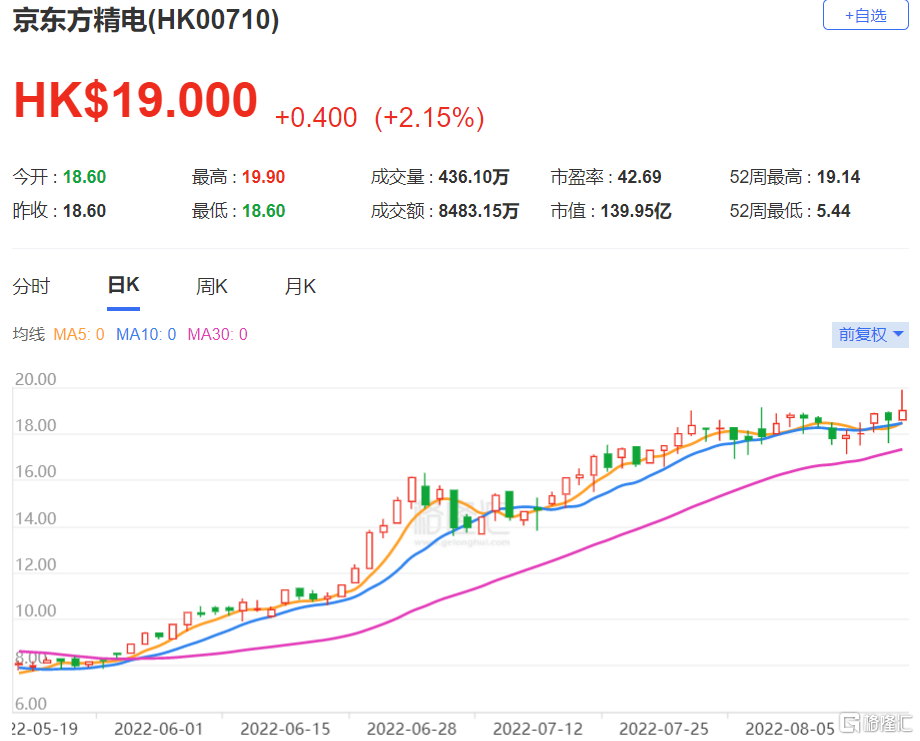Click the 2022-06-15 date axis label
The width and height of the screenshot is (920, 741).
coord(285,729)
